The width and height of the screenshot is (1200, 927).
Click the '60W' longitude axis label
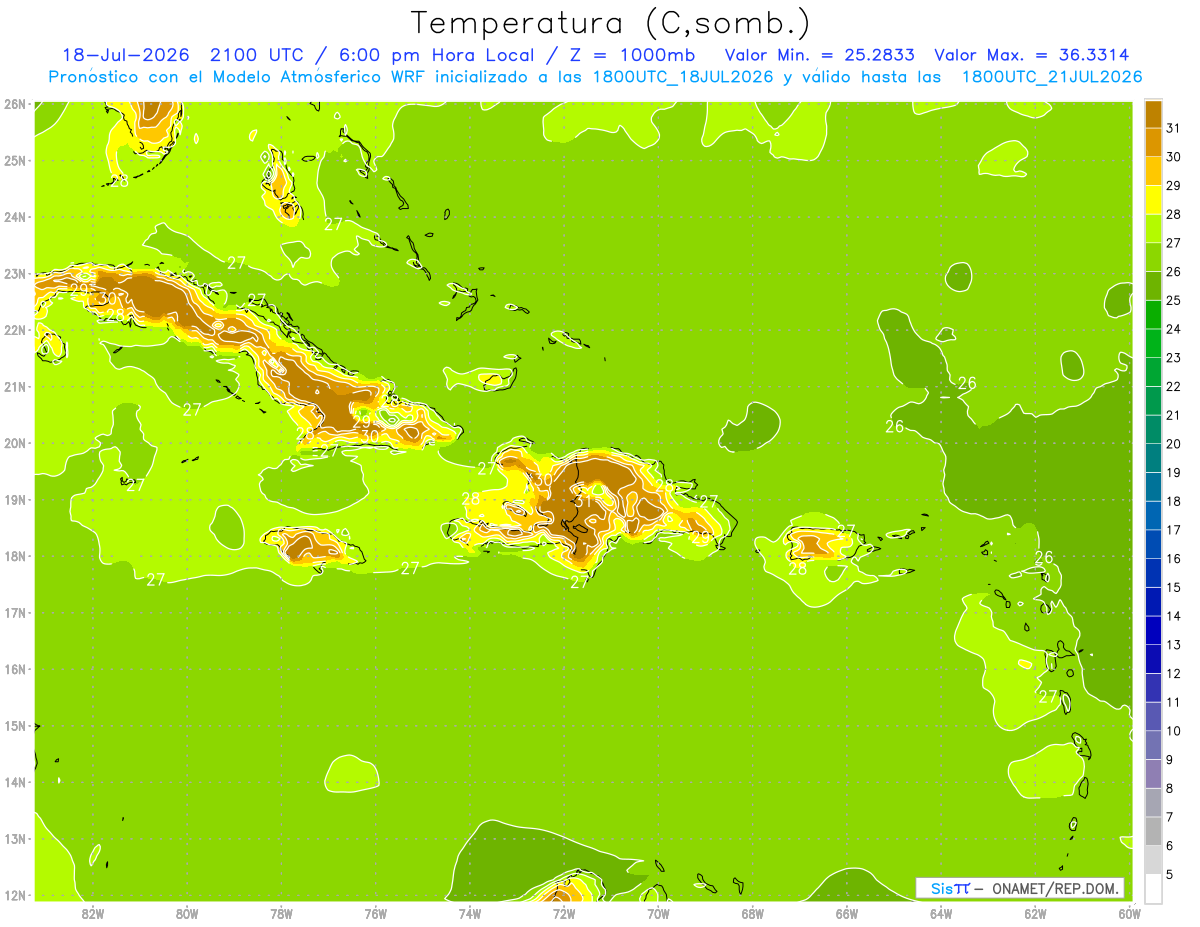pyautogui.click(x=1130, y=913)
